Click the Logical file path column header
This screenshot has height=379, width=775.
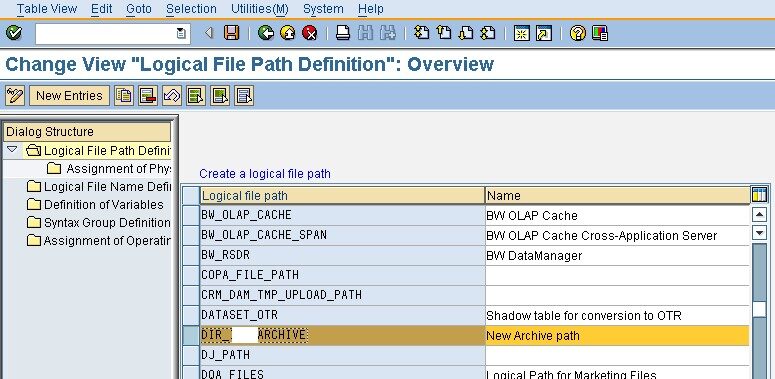[342, 195]
